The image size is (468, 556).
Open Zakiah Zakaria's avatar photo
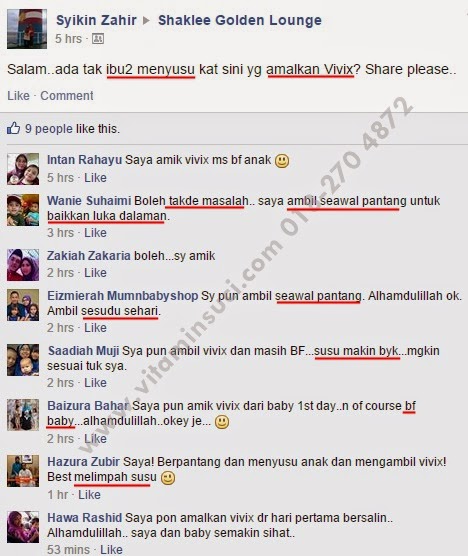pyautogui.click(x=23, y=265)
